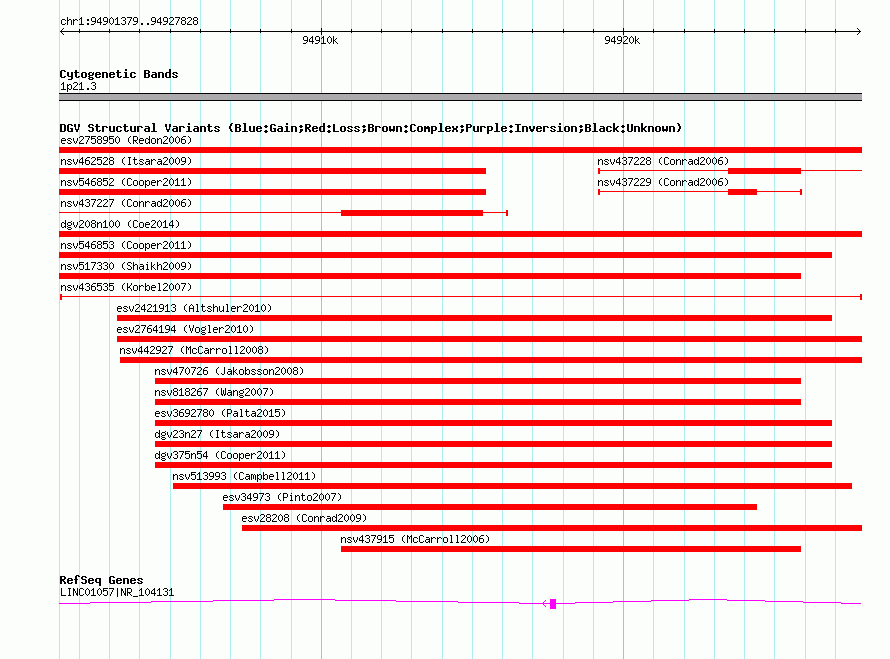Click the ruler's left arrowhead

point(62,31)
